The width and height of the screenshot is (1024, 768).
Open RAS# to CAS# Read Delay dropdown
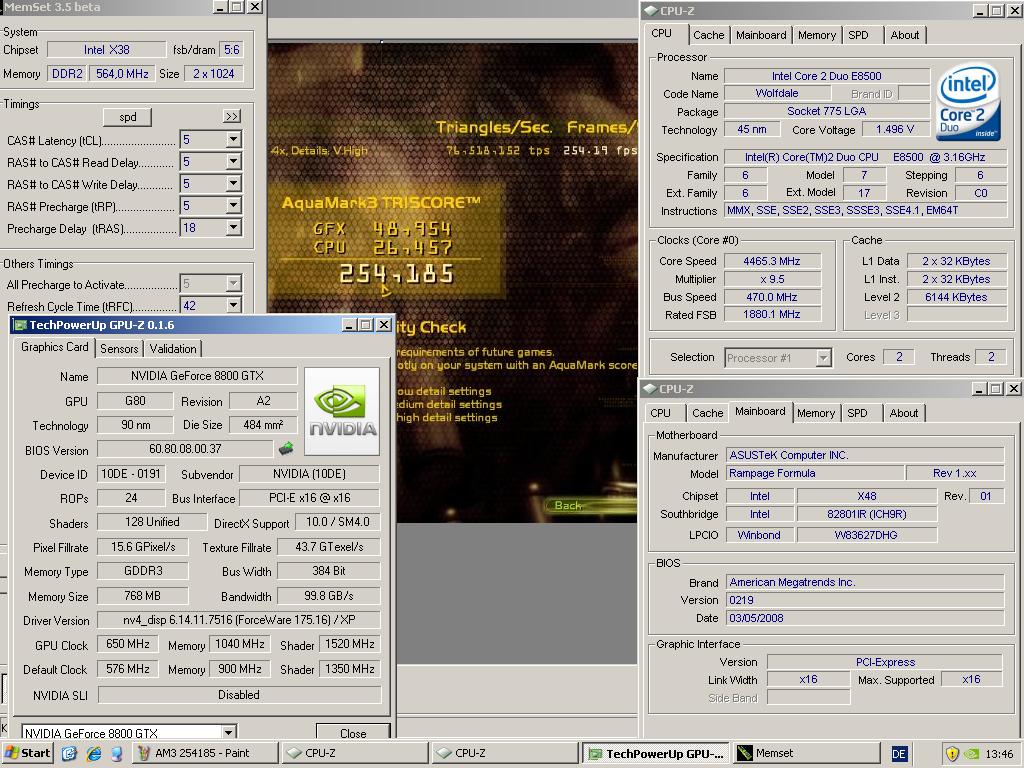(233, 161)
